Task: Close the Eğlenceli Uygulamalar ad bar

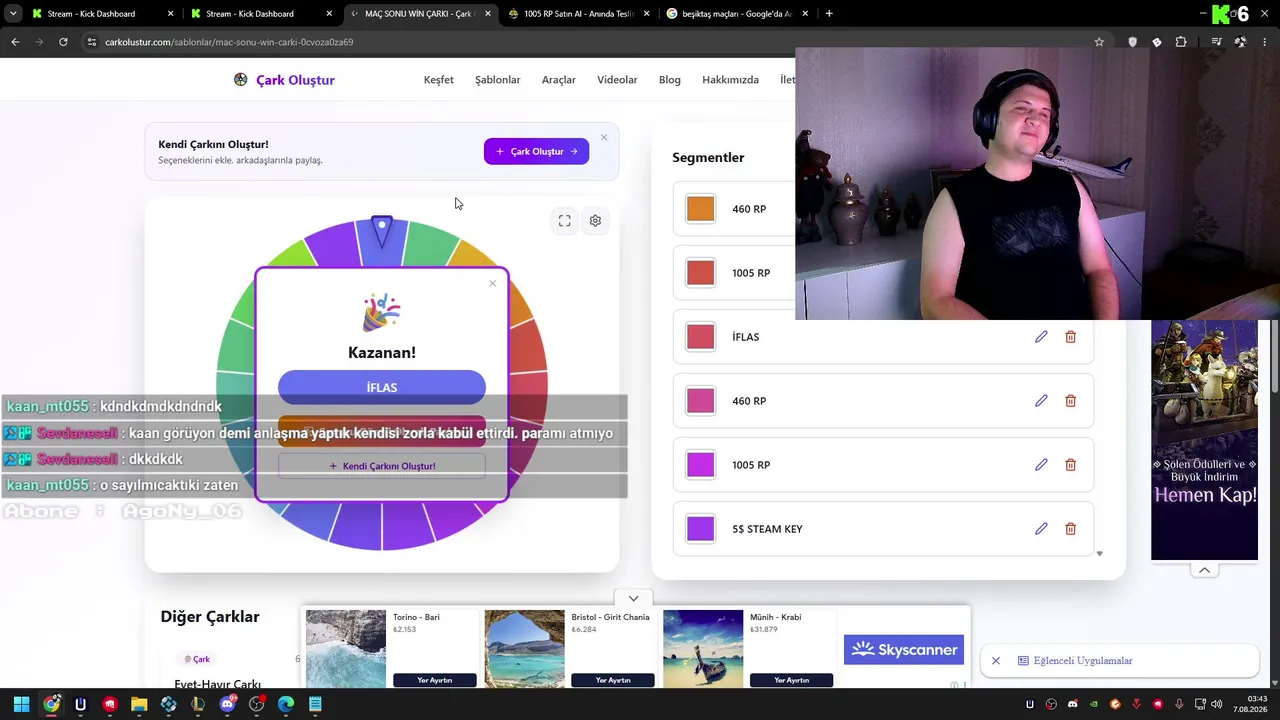Action: [996, 661]
